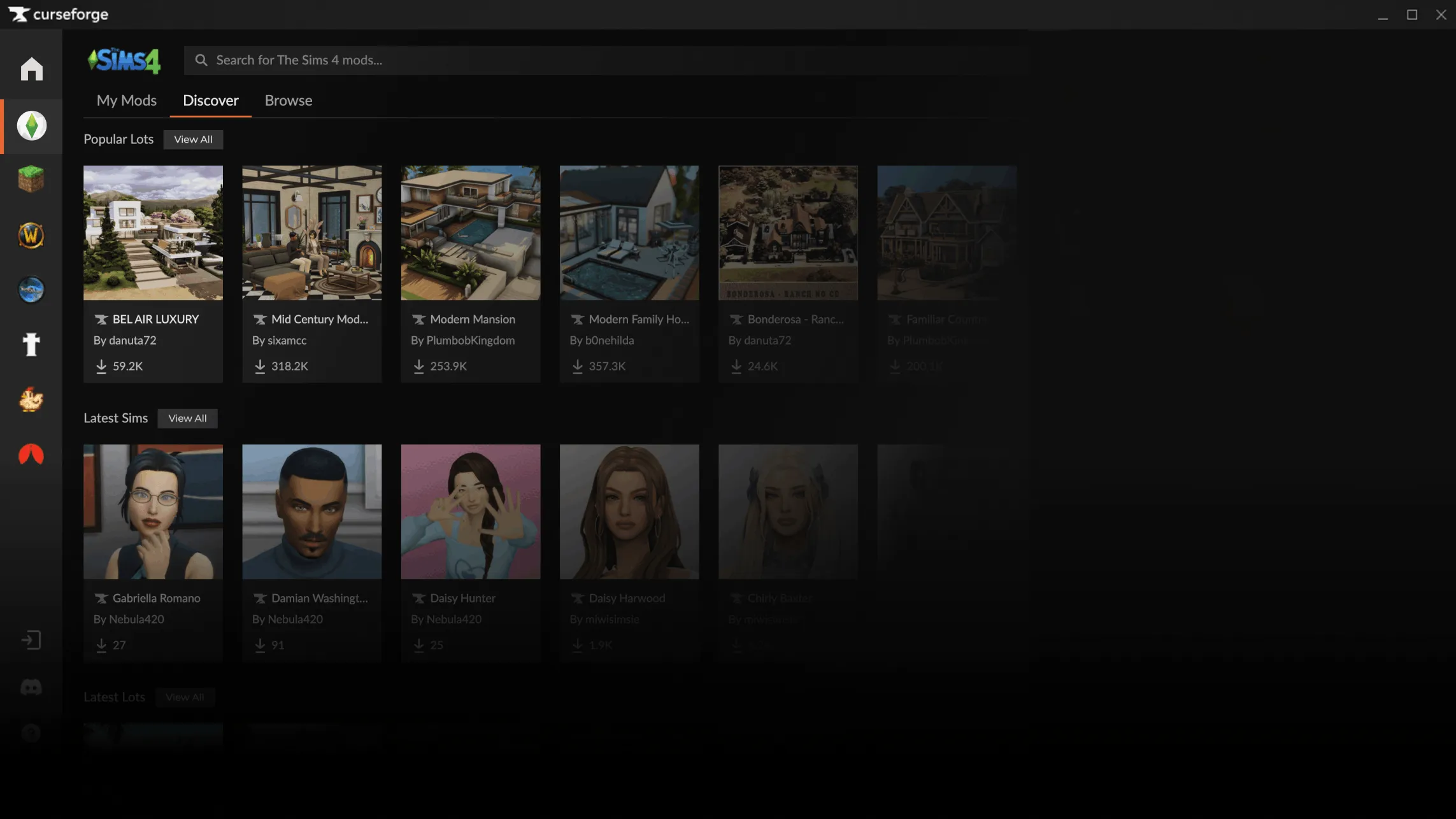This screenshot has width=1456, height=819.
Task: Select the white figure game icon in sidebar
Action: pos(31,345)
